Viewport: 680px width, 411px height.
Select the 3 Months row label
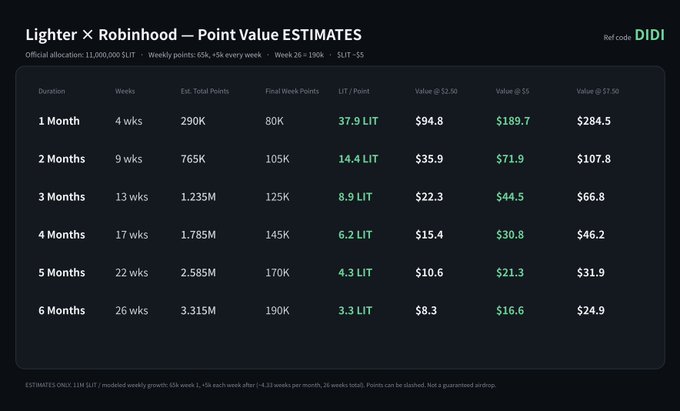pyautogui.click(x=62, y=197)
